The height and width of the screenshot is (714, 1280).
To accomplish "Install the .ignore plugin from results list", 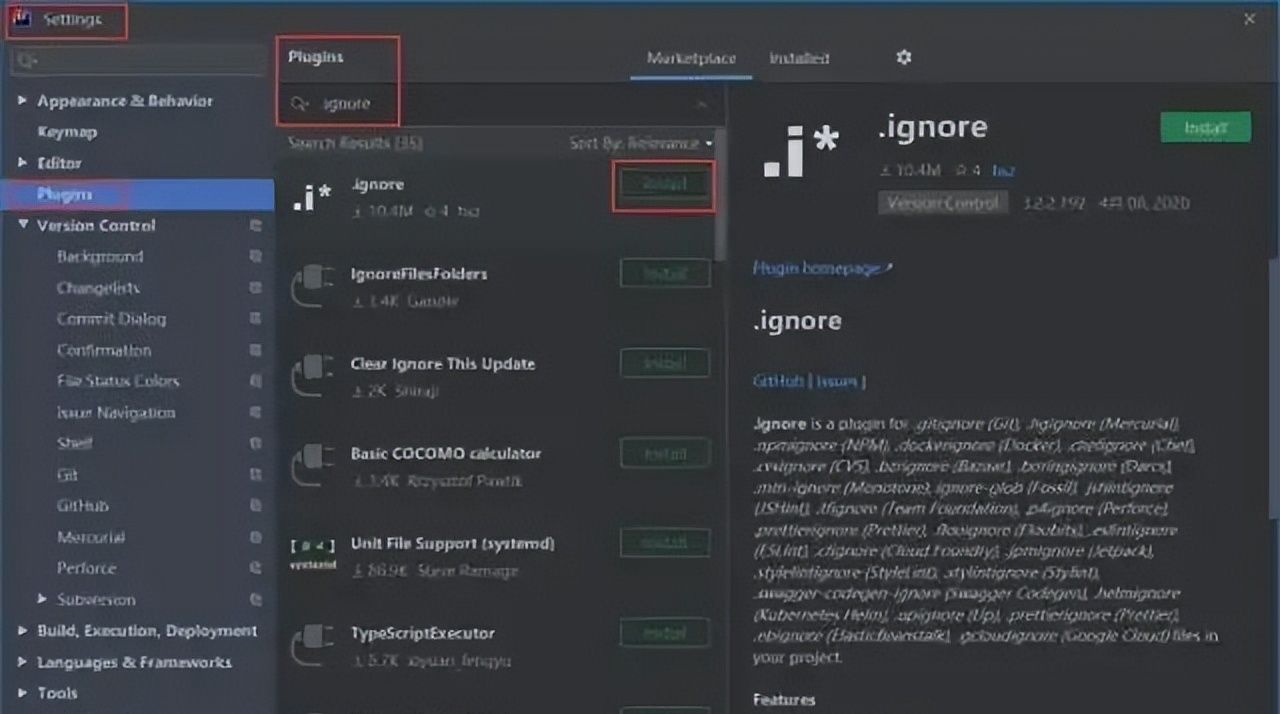I will coord(664,184).
